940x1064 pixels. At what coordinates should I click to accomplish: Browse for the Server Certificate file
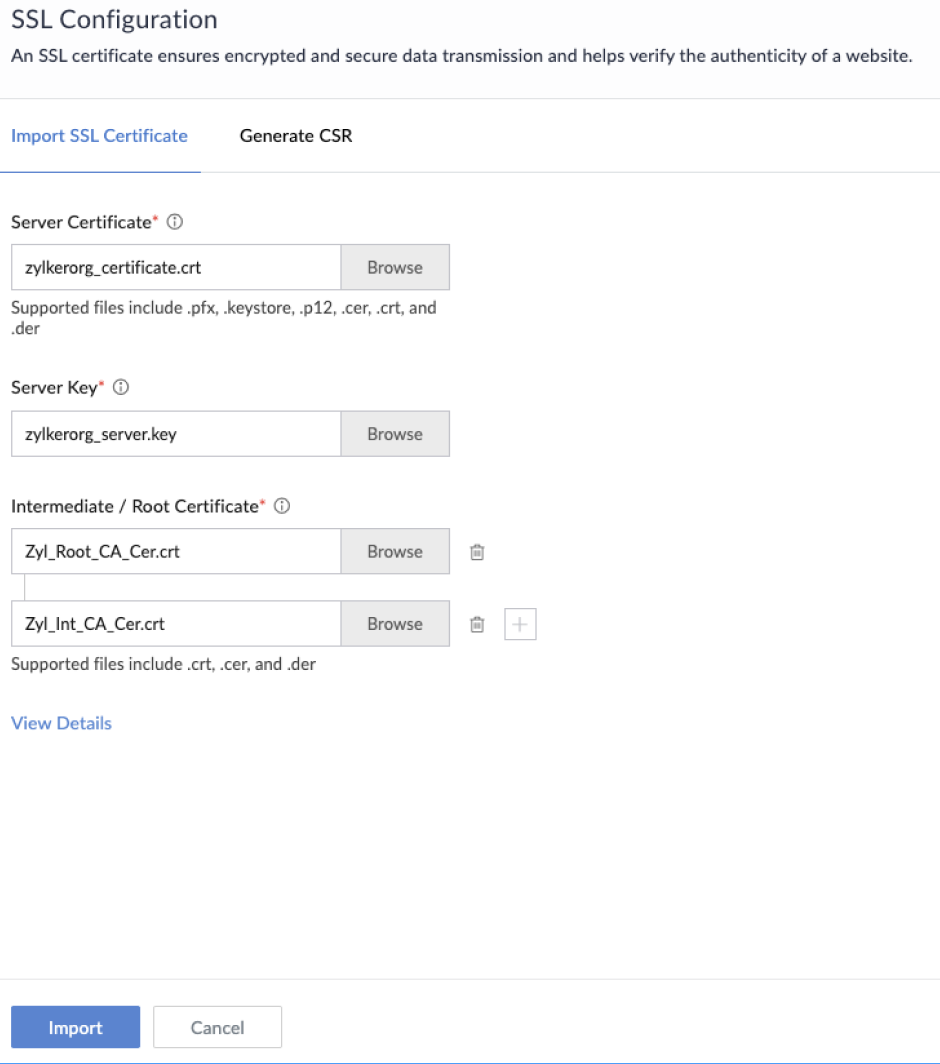pyautogui.click(x=395, y=268)
